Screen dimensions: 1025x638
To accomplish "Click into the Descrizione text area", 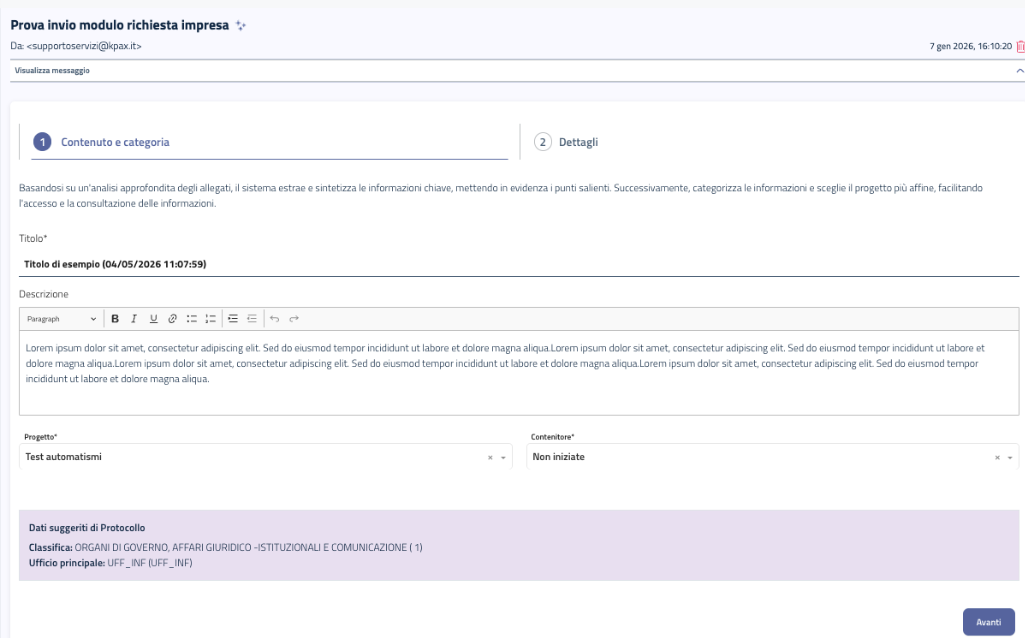I will tap(519, 373).
